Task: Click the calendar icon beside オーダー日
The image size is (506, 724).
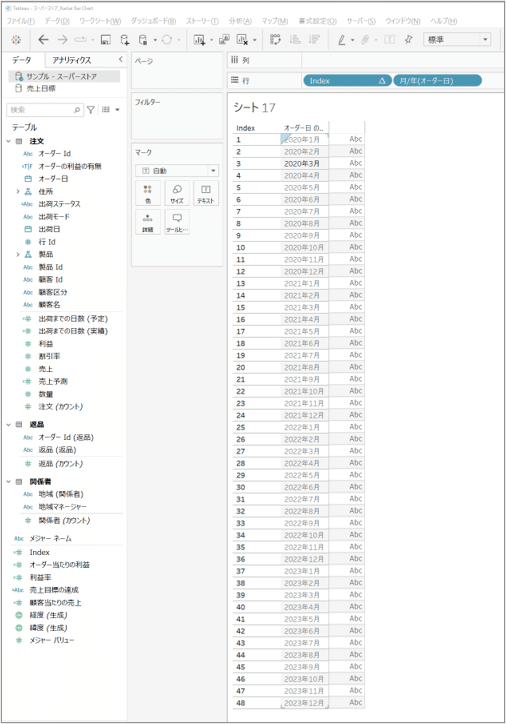Action: [x=28, y=179]
